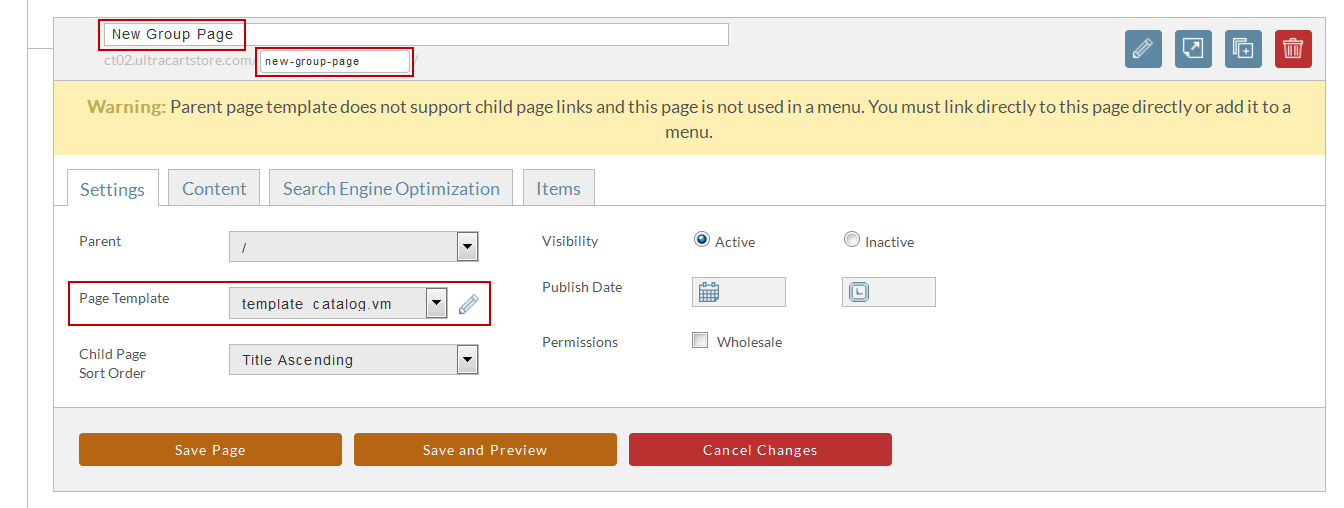The height and width of the screenshot is (508, 1344).
Task: Click the Warning message text
Action: 689,119
